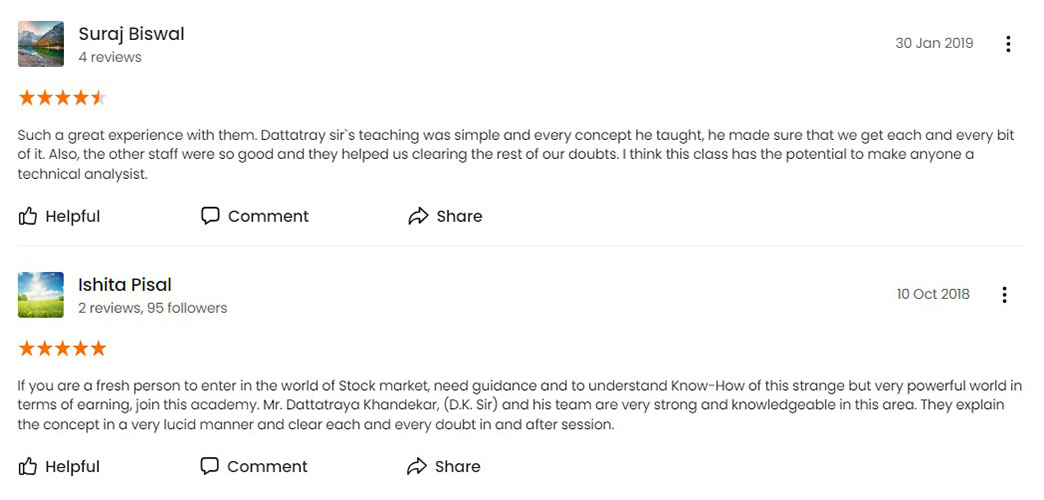
Task: Click thumbs-up icon on Suraj Biswal's review
Action: pos(28,216)
